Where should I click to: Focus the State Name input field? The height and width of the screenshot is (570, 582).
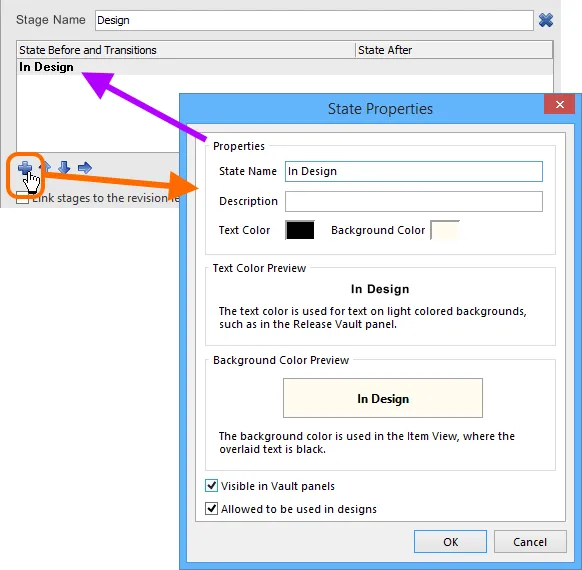414,171
